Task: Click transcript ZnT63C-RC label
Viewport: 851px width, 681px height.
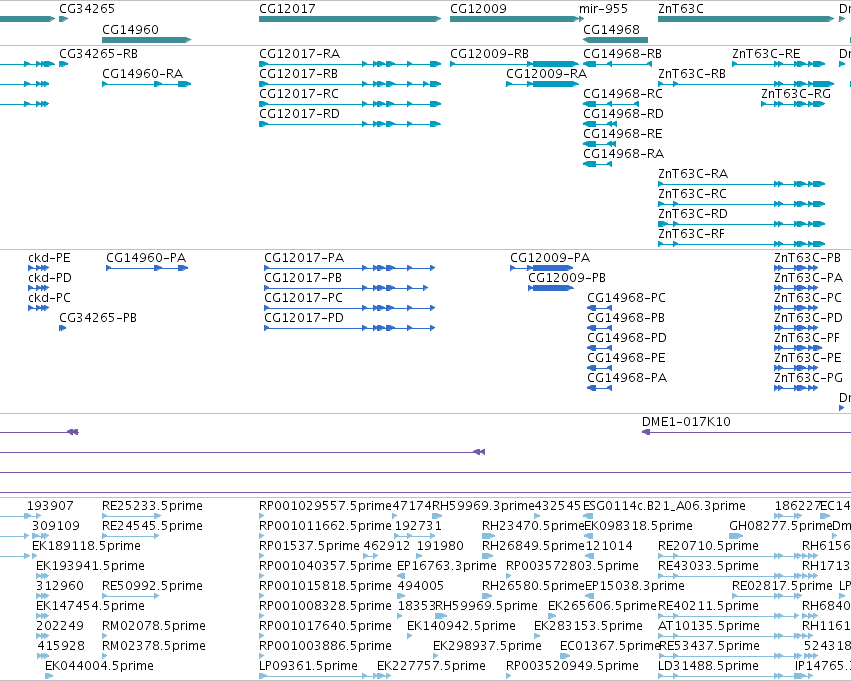Action: [692, 194]
